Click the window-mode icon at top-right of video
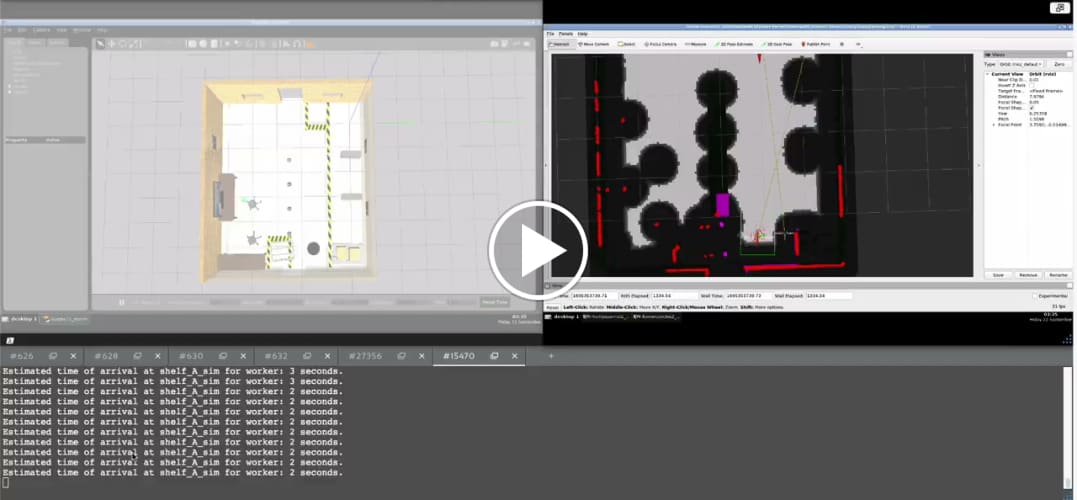 tap(1059, 8)
